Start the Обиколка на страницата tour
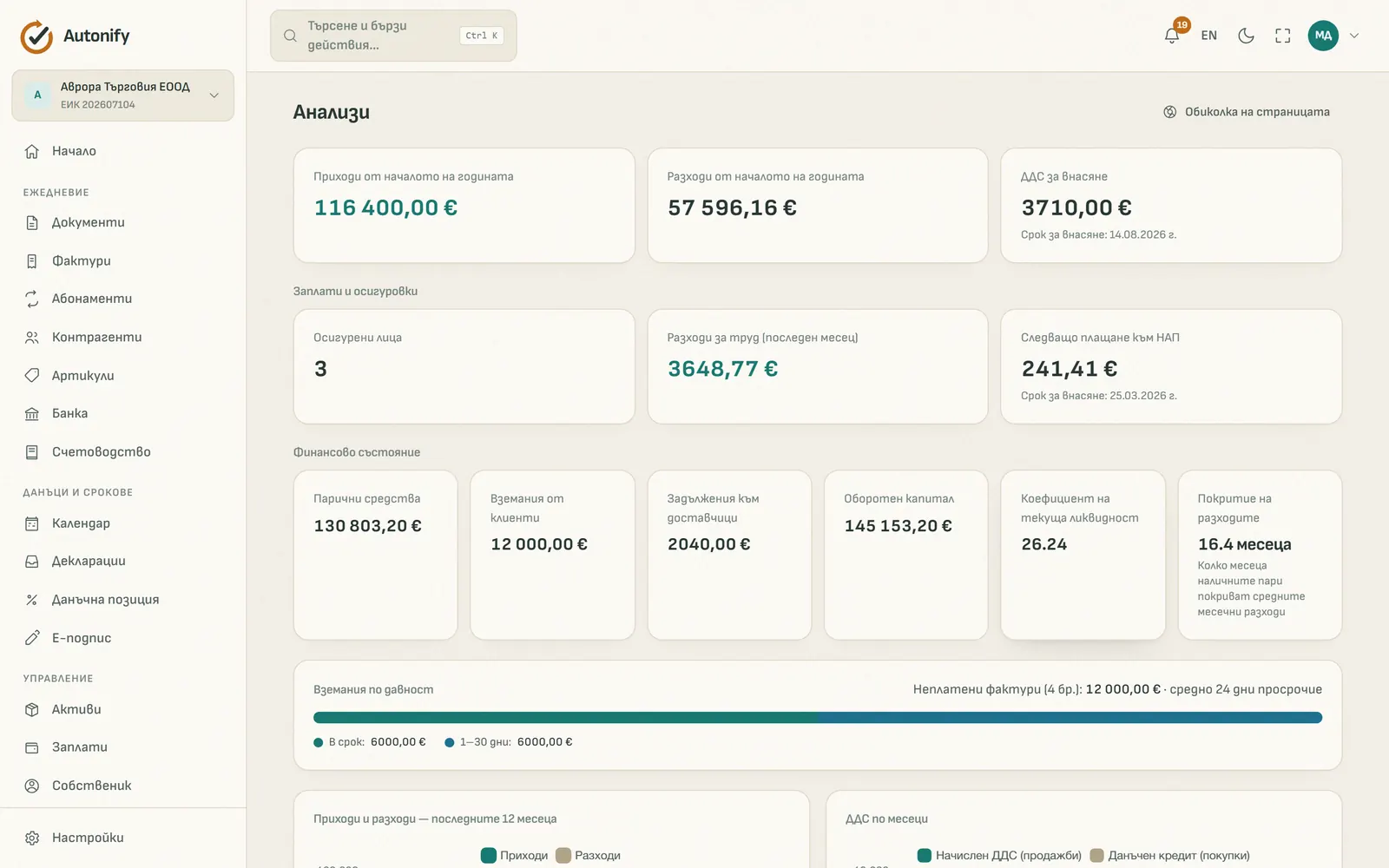 point(1246,112)
